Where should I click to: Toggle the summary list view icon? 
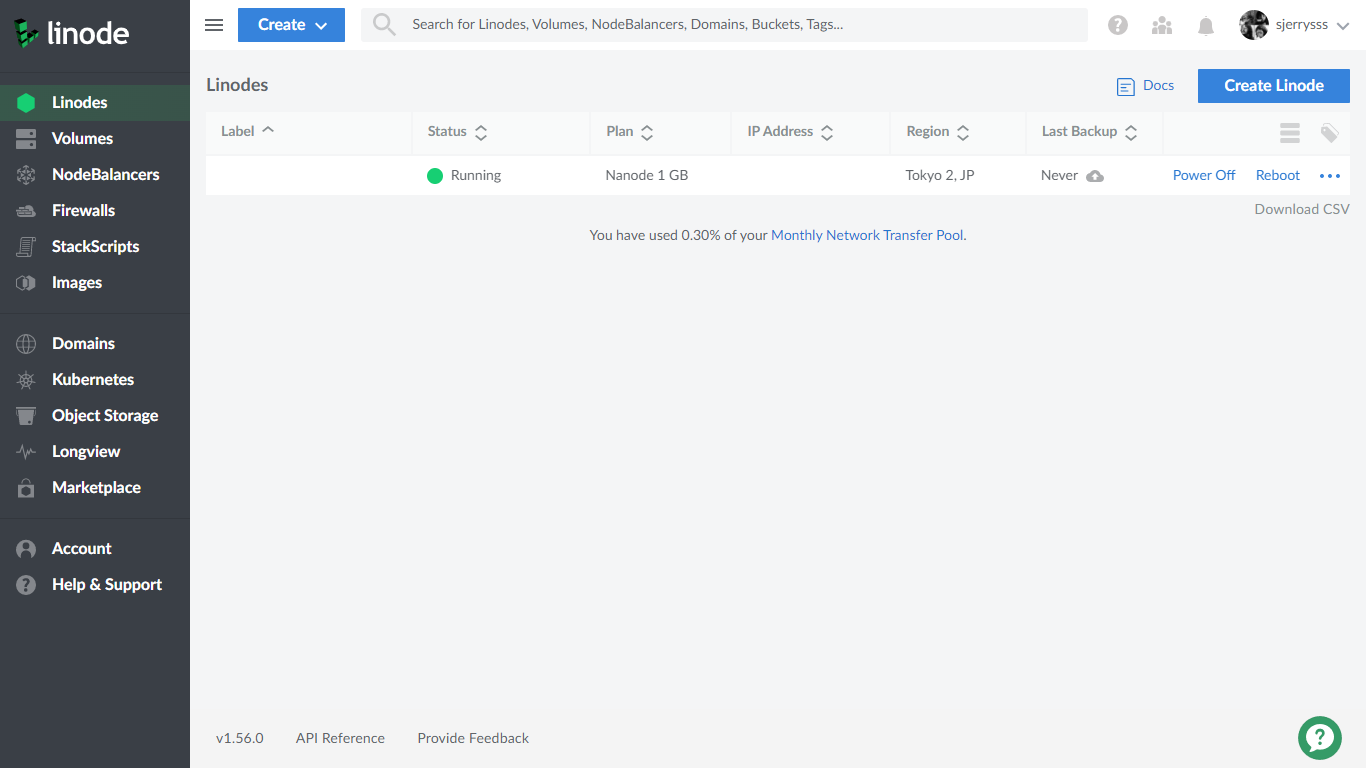tap(1290, 133)
